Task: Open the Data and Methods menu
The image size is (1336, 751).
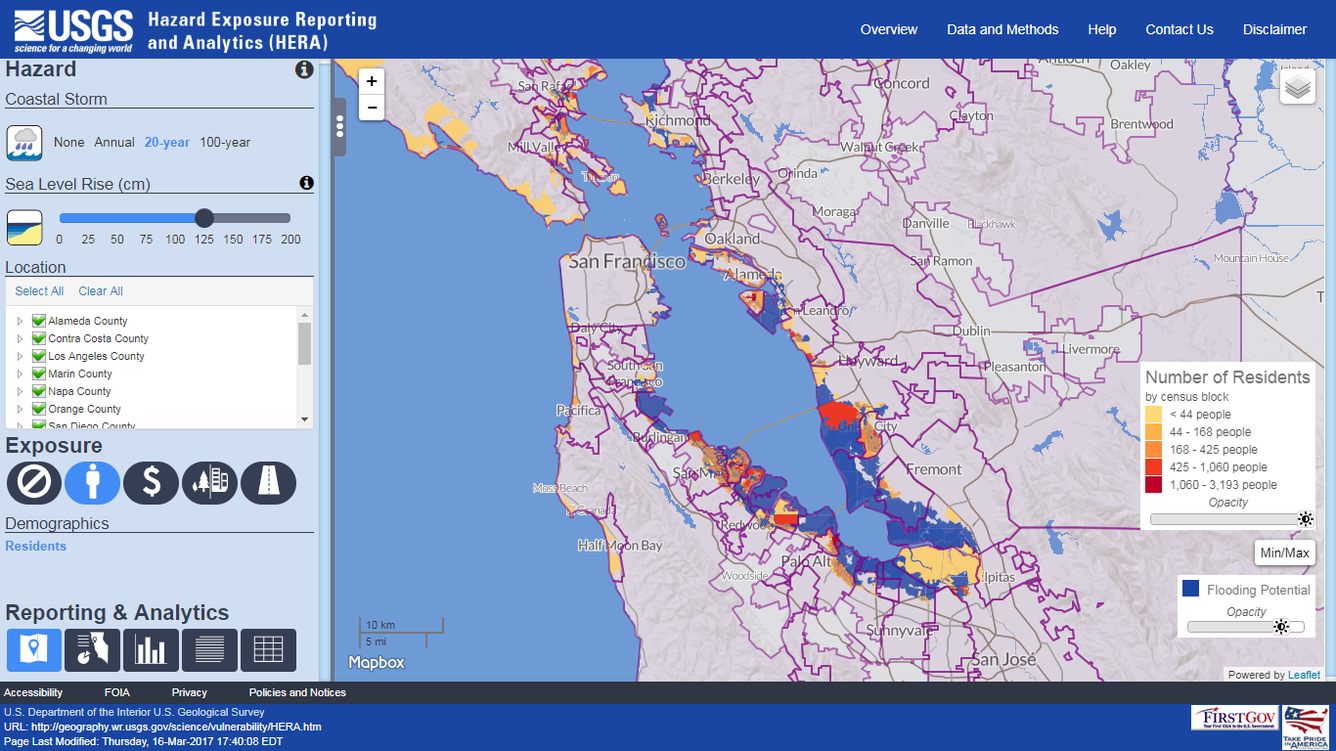Action: (1002, 29)
